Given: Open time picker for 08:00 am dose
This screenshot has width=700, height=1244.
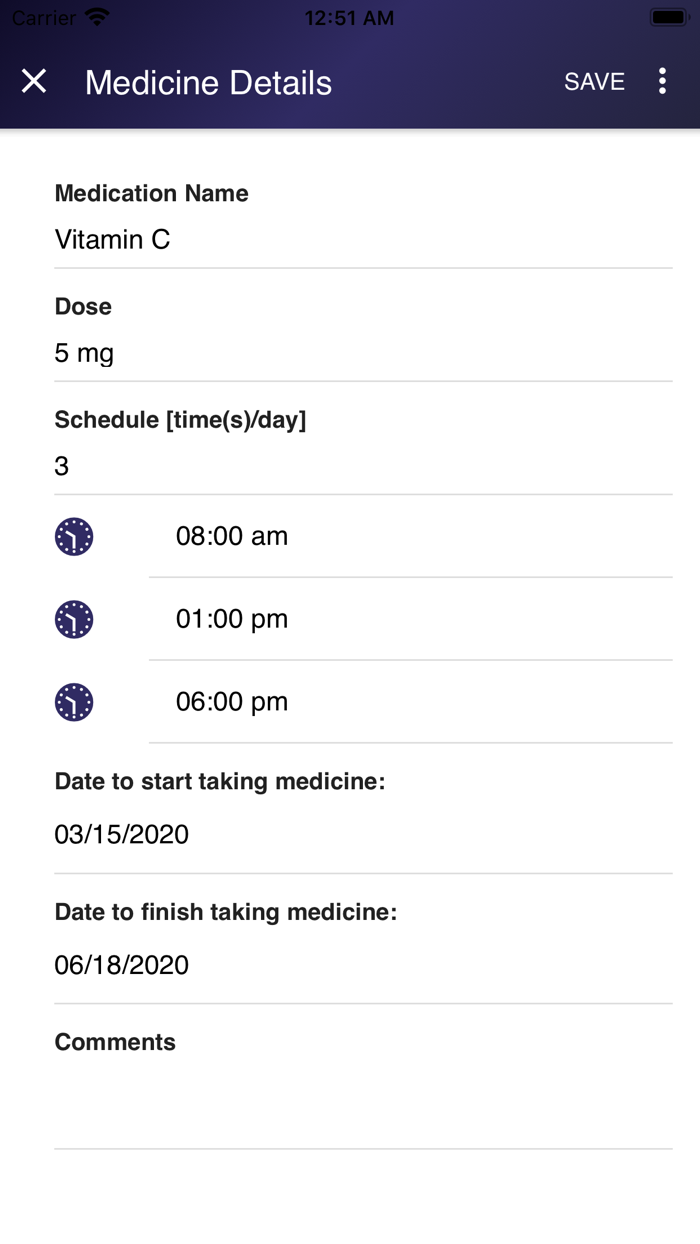Looking at the screenshot, I should coord(73,536).
